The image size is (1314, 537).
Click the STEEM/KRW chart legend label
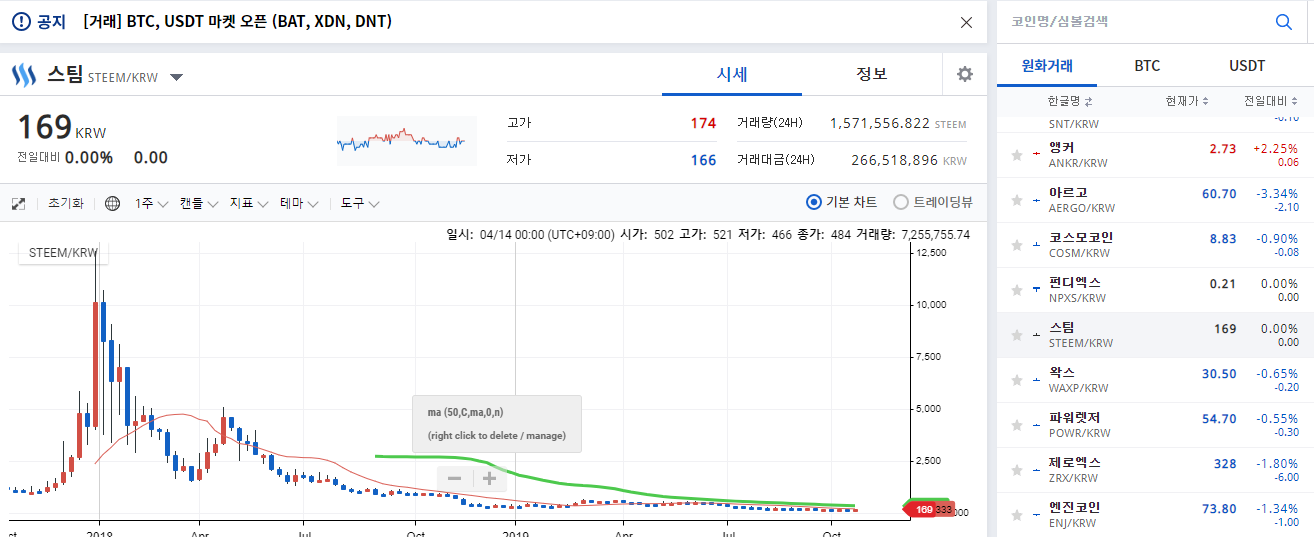(63, 252)
